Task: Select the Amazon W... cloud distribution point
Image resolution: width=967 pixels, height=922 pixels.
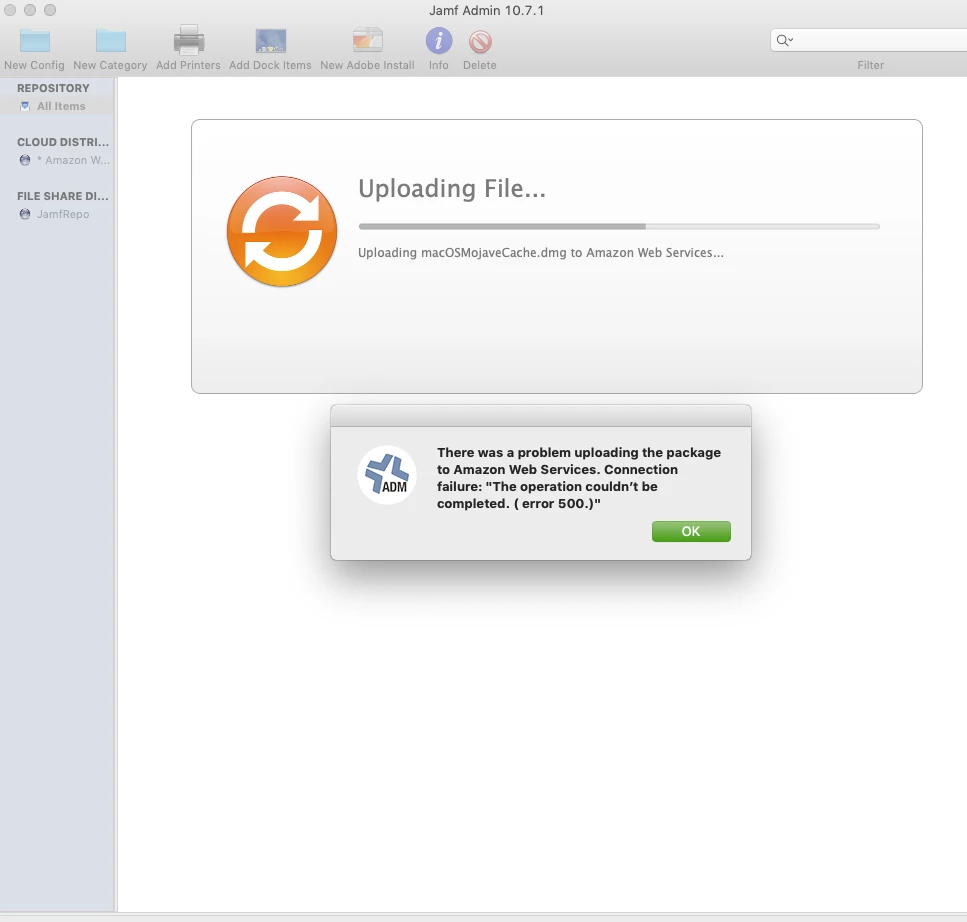Action: tap(64, 160)
